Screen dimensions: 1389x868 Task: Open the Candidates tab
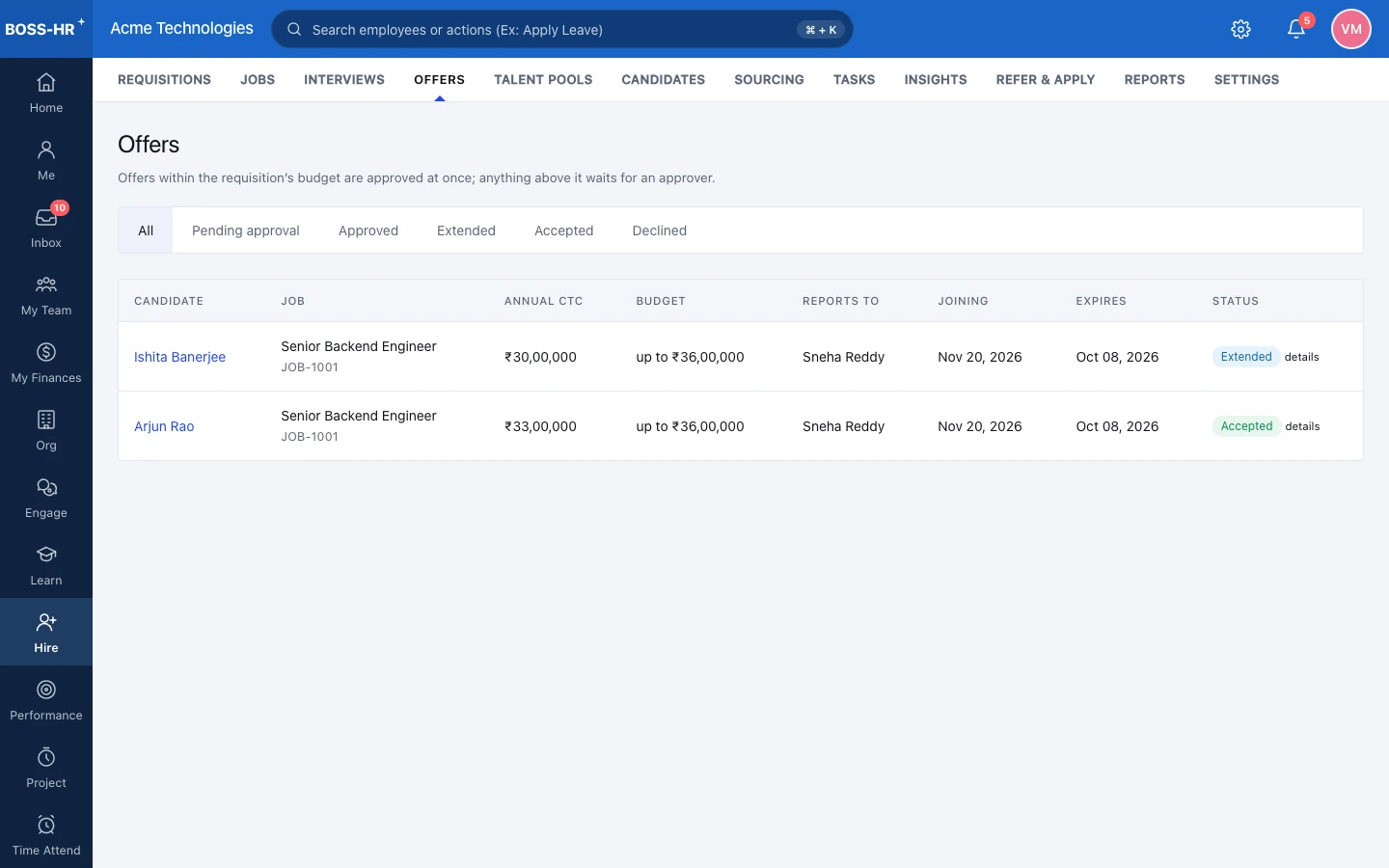[x=664, y=80]
